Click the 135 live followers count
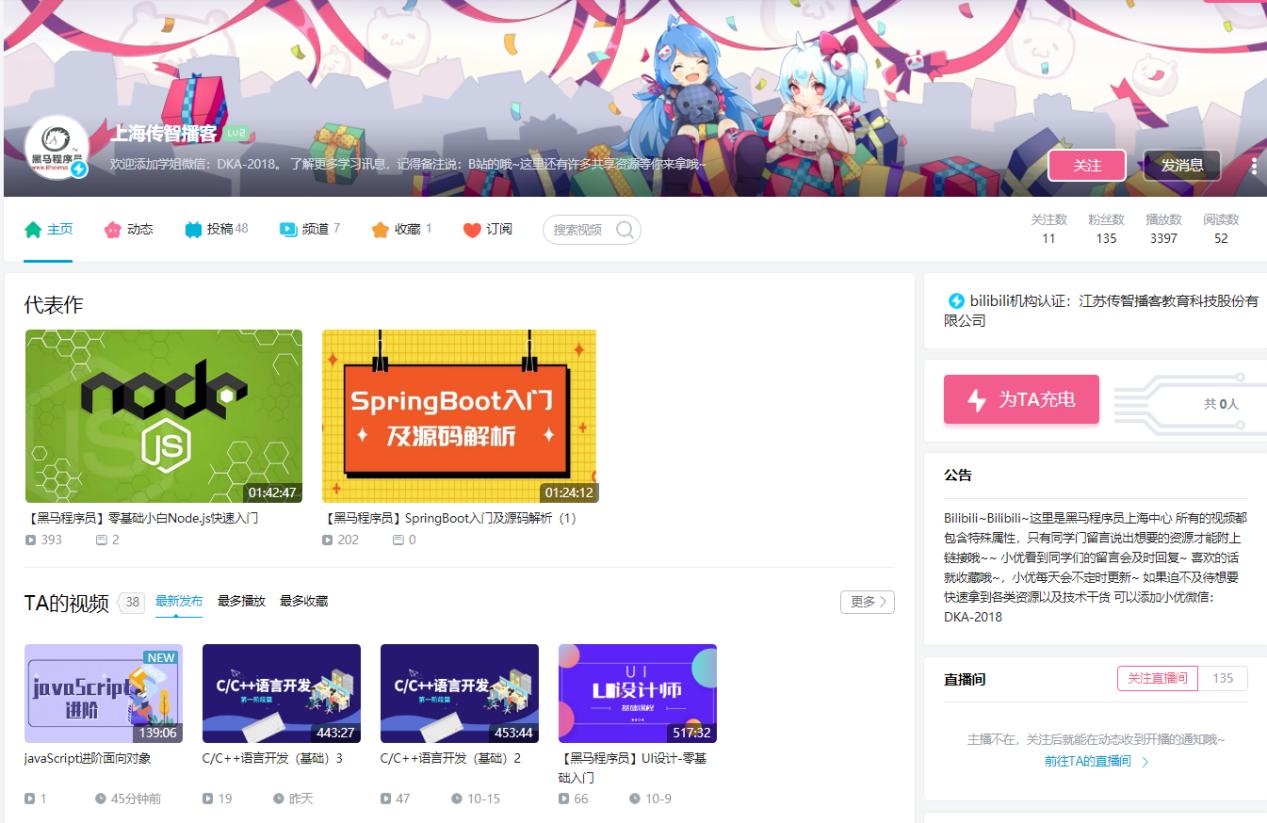Viewport: 1267px width, 823px height. (x=1223, y=679)
